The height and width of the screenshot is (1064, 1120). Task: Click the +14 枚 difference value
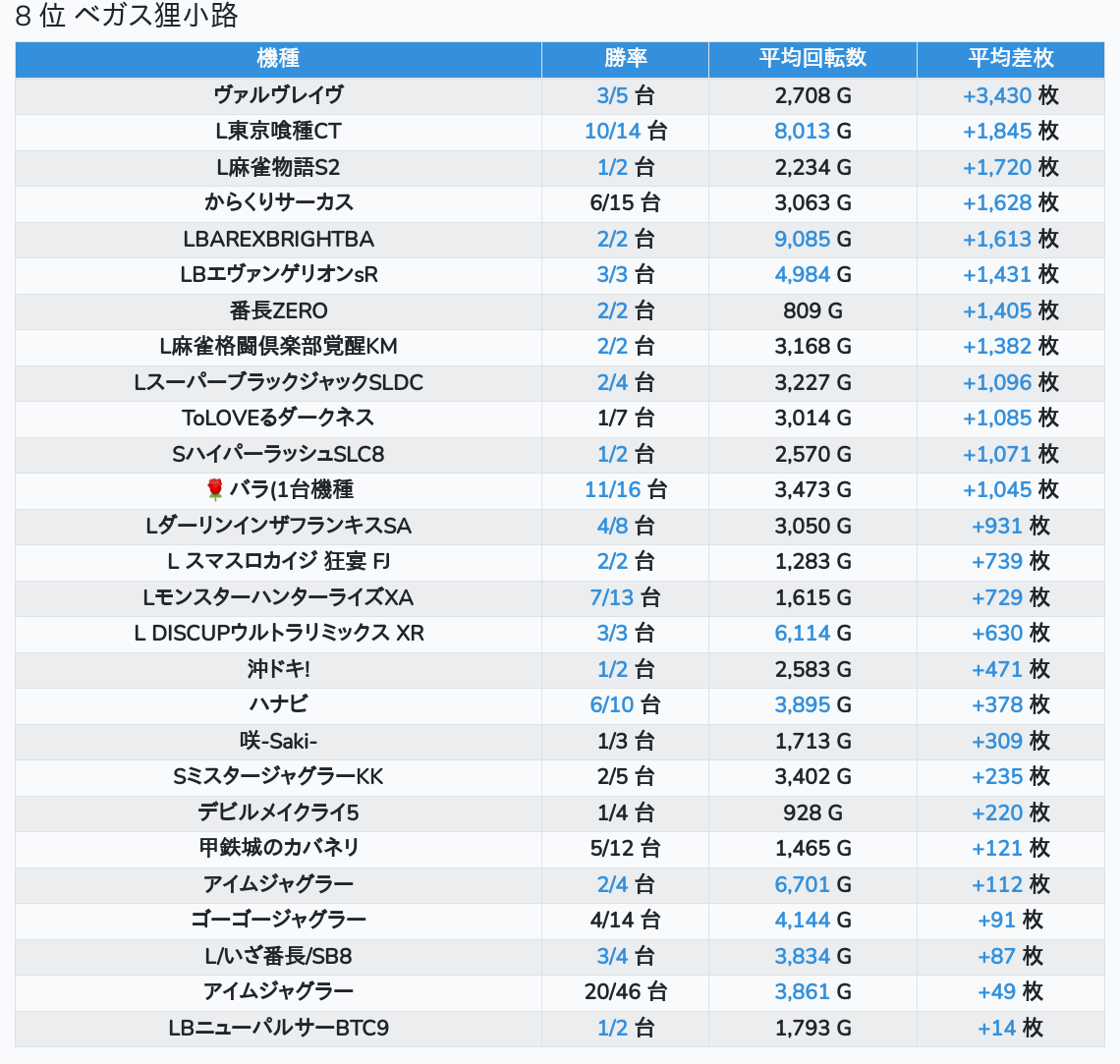click(1011, 1029)
